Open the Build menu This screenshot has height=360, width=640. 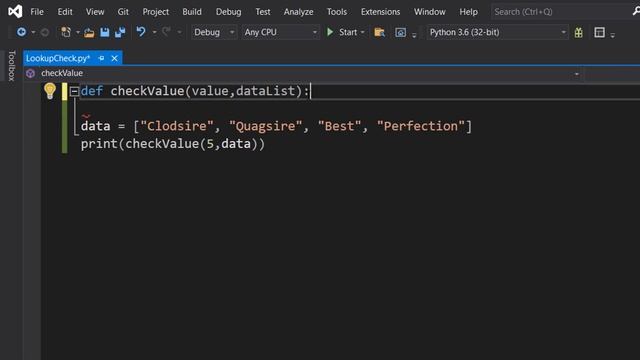click(192, 12)
